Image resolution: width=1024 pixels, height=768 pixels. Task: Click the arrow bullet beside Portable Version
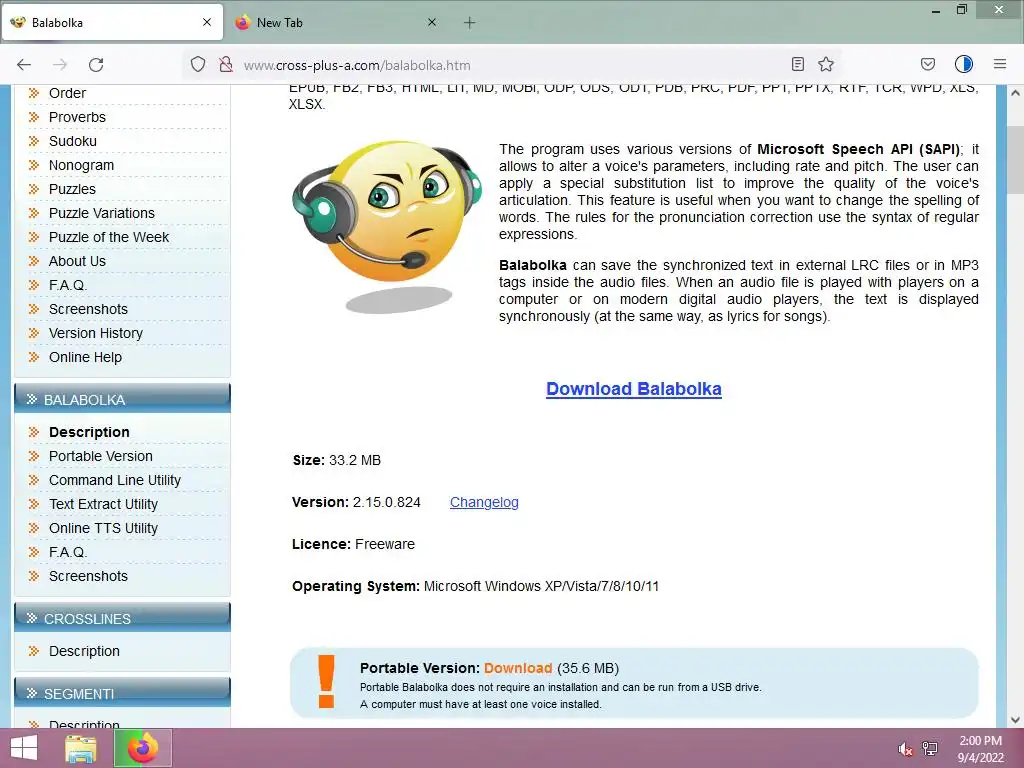pyautogui.click(x=34, y=456)
